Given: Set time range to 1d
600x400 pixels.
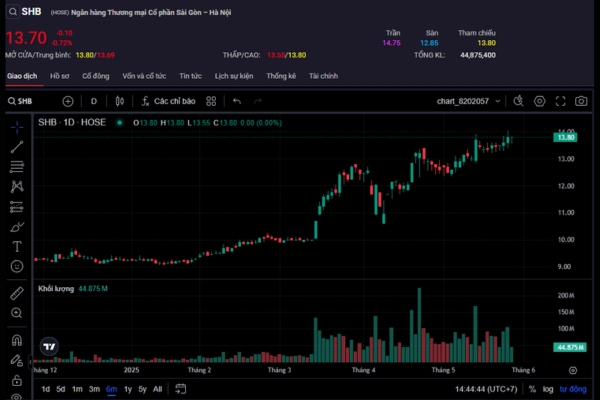Looking at the screenshot, I should pyautogui.click(x=46, y=389).
